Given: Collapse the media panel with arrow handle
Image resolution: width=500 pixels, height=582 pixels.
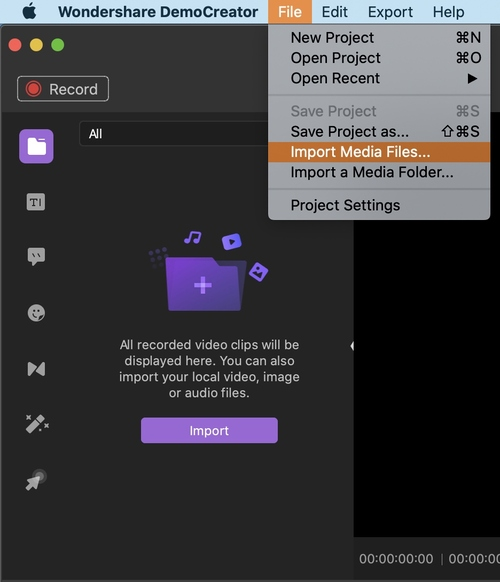Looking at the screenshot, I should (352, 346).
